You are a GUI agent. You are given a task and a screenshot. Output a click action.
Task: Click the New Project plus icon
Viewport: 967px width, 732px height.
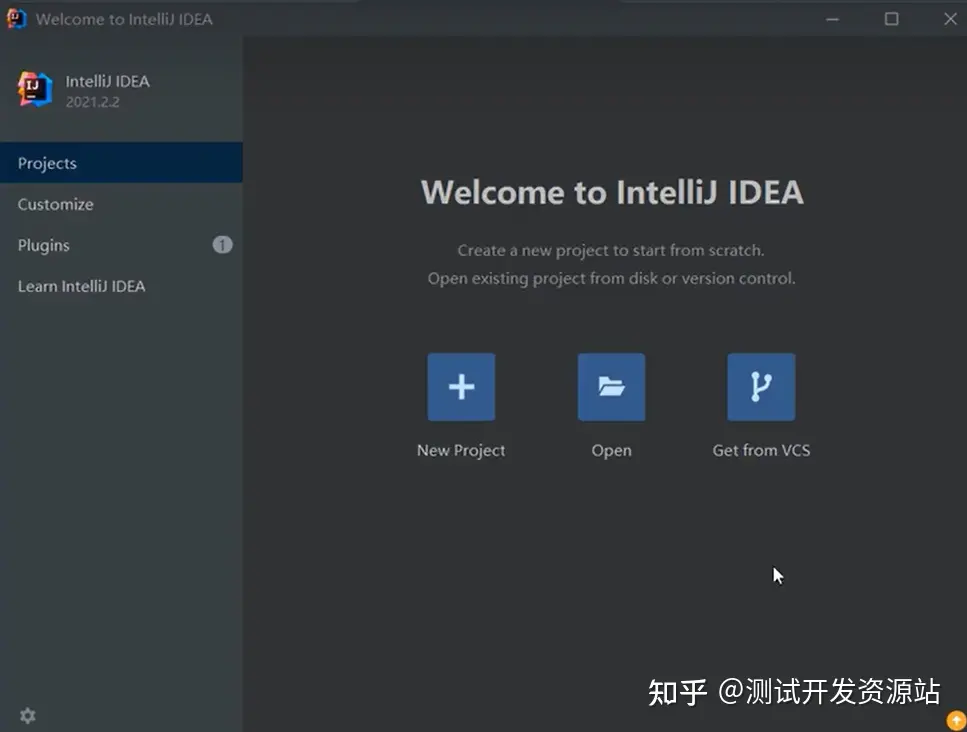[x=461, y=387]
